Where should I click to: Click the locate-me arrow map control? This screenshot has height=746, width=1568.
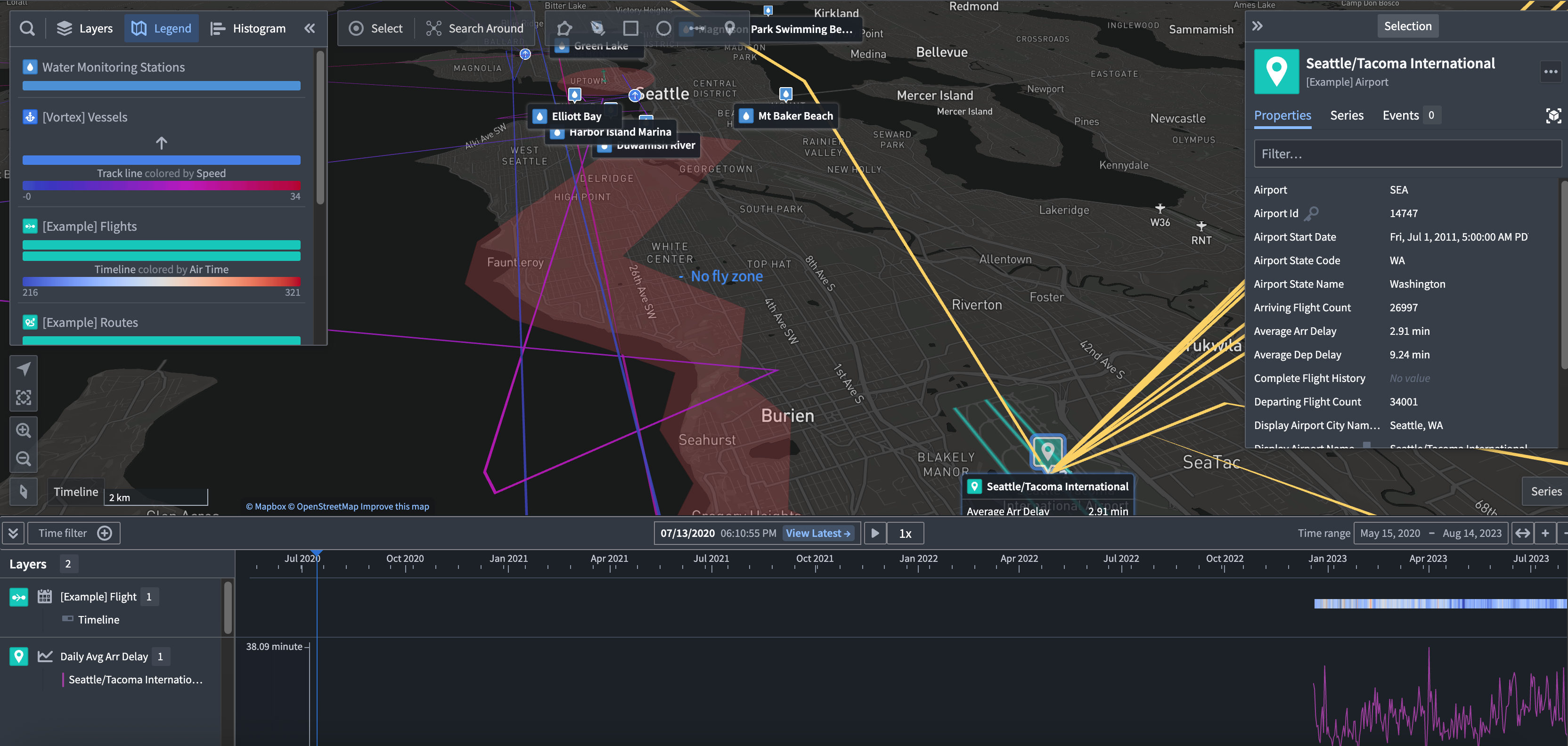24,369
